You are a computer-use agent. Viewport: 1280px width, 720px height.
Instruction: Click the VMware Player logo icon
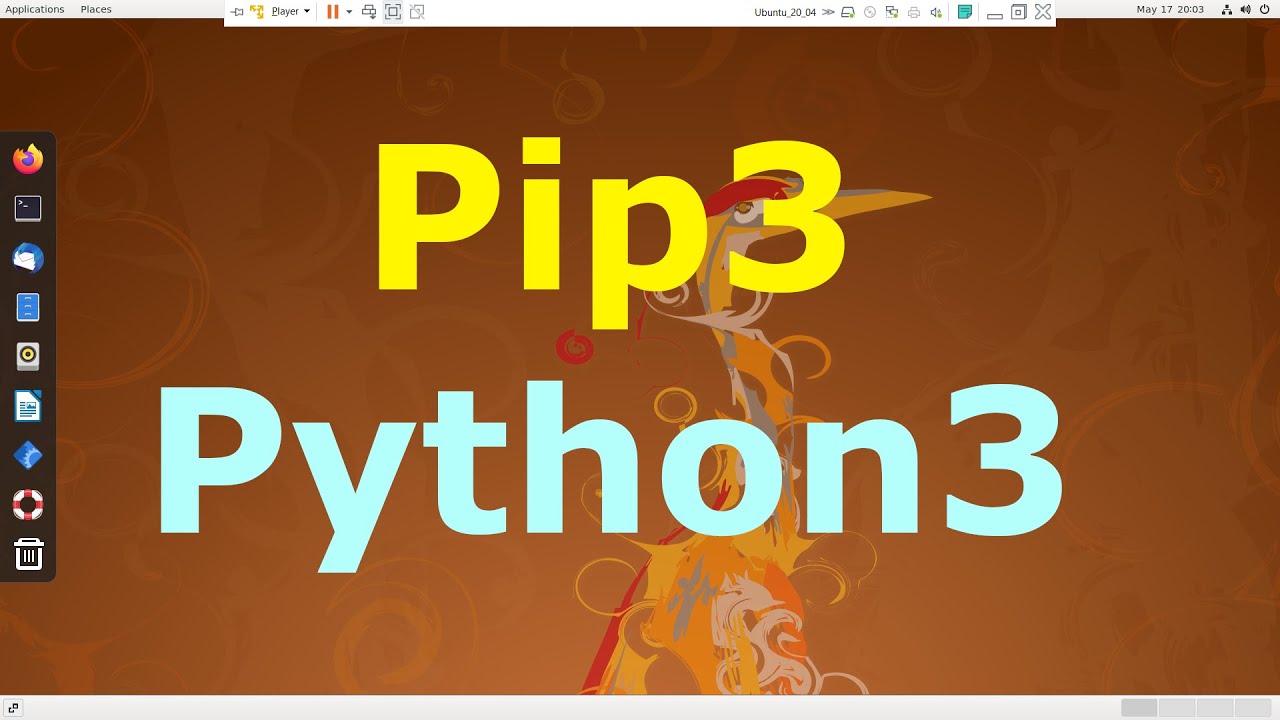258,12
